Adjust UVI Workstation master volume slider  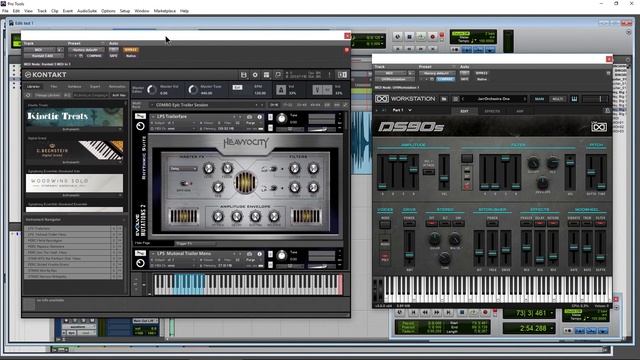[x=594, y=99]
